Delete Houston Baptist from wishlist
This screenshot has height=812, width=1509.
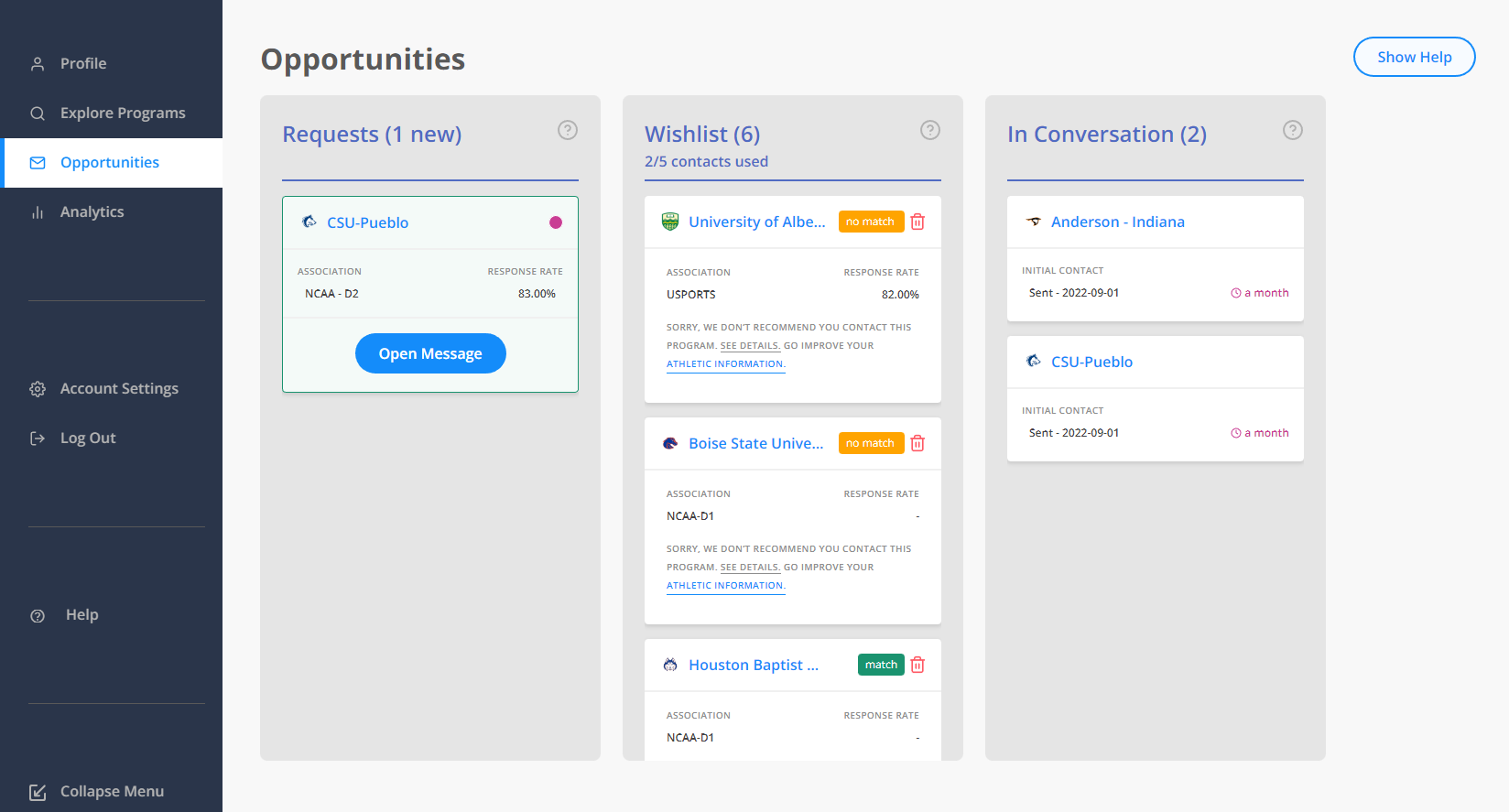(918, 665)
